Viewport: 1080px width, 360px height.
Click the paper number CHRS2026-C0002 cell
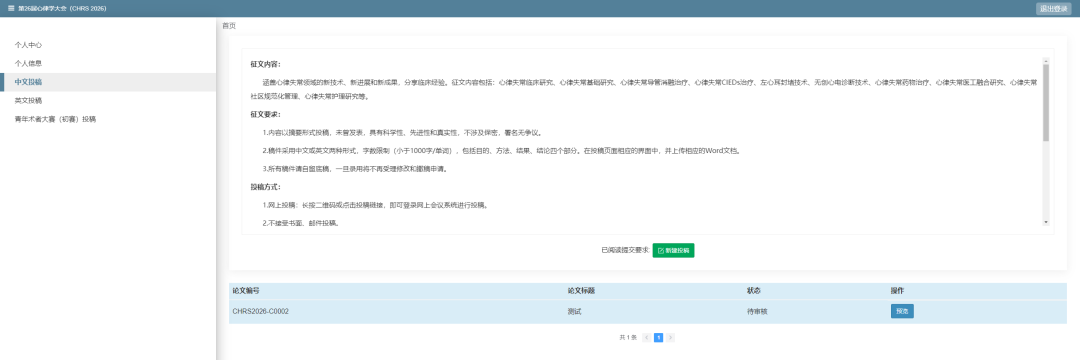[260, 311]
